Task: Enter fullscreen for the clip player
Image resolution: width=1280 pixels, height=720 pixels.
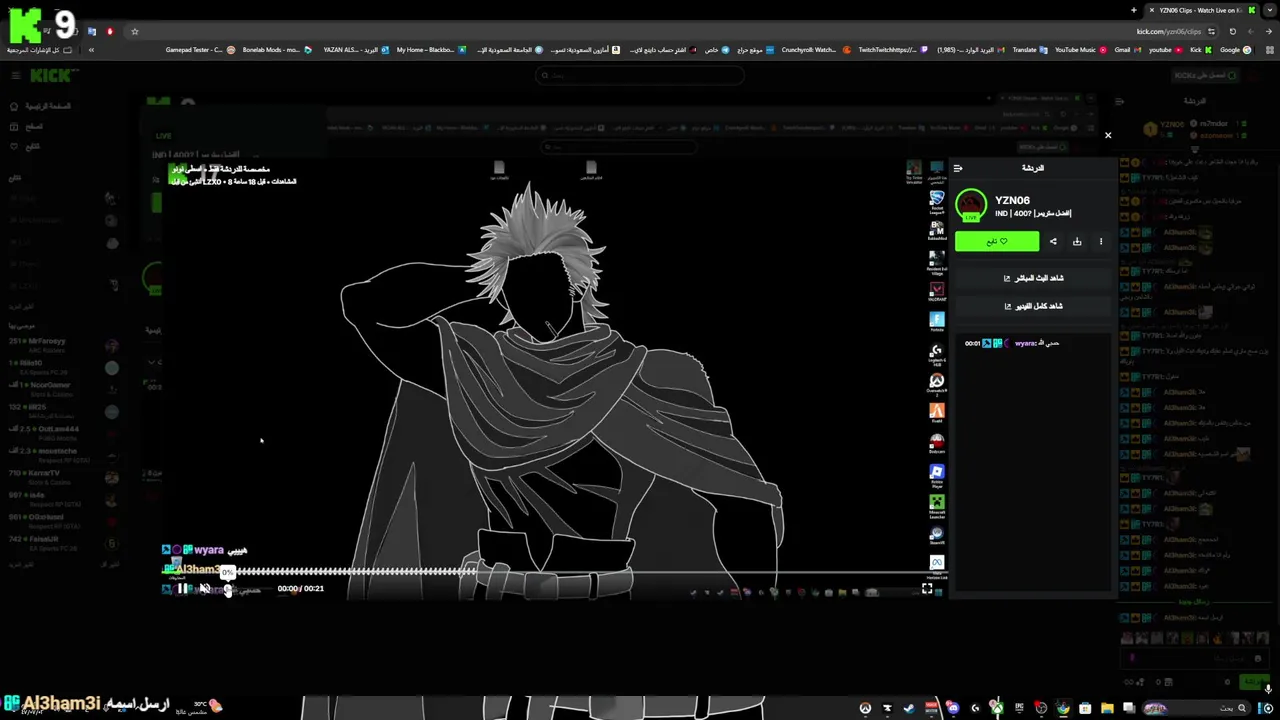Action: point(927,589)
